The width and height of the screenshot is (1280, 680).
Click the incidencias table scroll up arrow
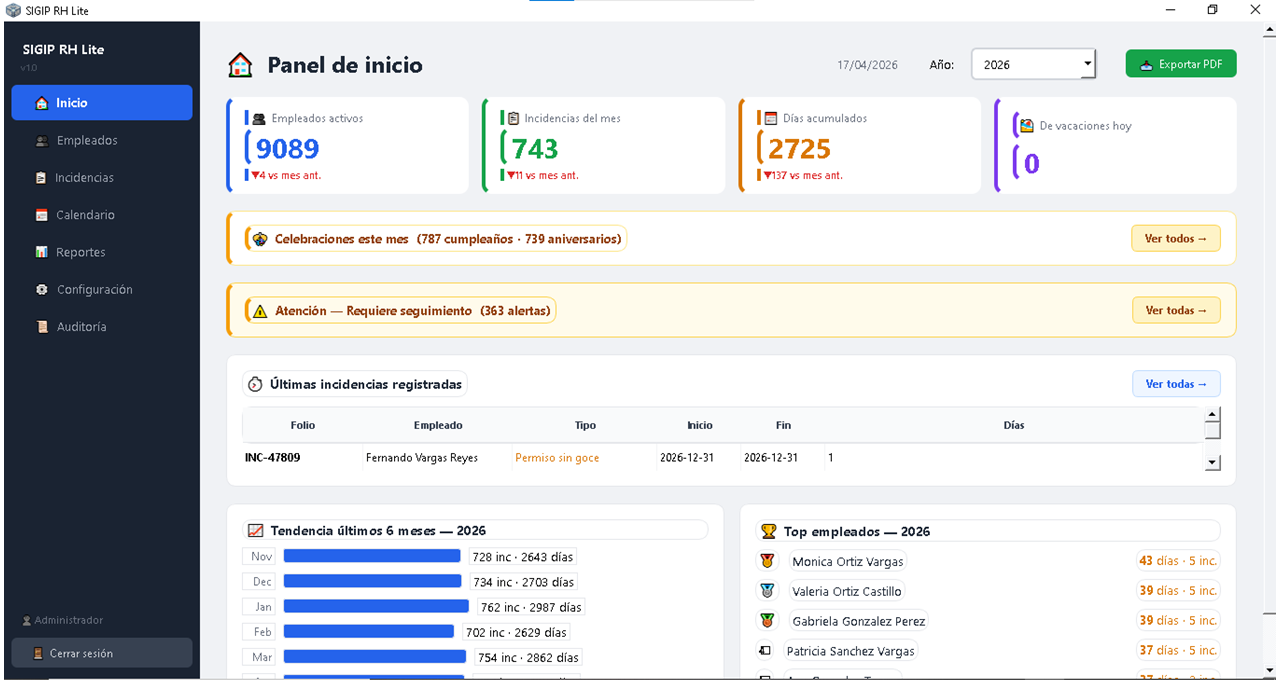click(1213, 414)
